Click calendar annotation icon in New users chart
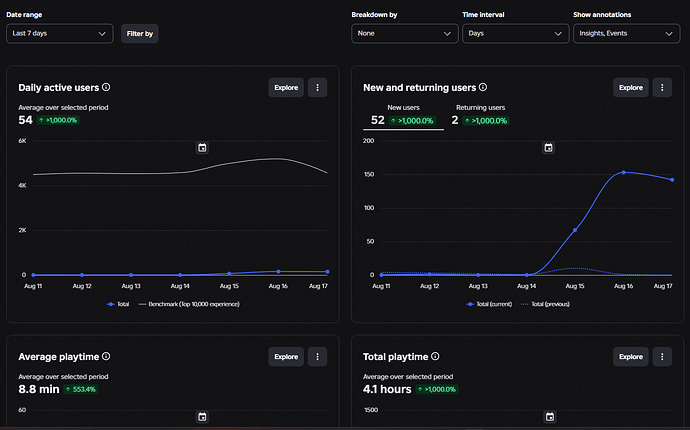The image size is (690, 430). click(x=548, y=147)
